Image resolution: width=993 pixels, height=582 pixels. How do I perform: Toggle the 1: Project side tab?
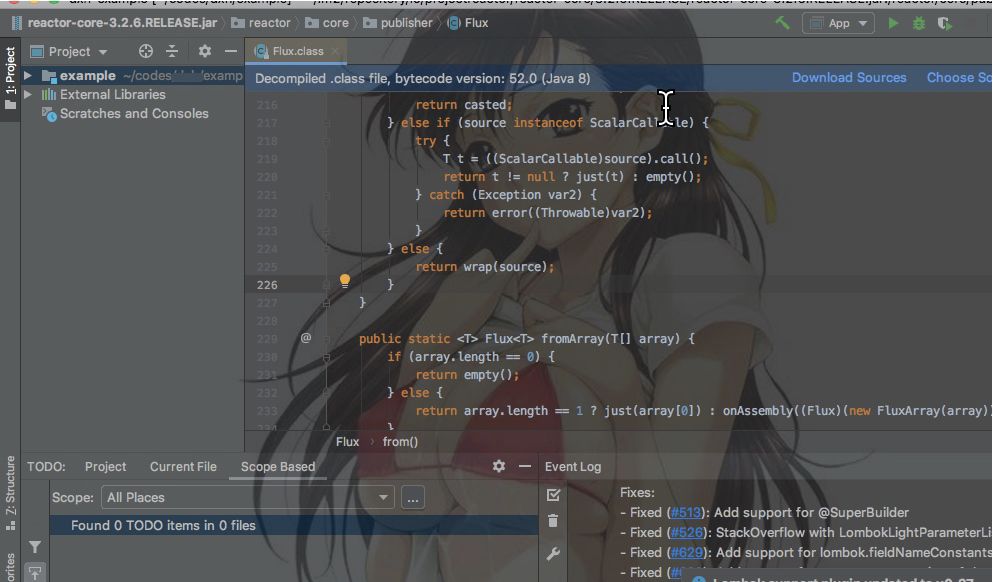pos(10,77)
